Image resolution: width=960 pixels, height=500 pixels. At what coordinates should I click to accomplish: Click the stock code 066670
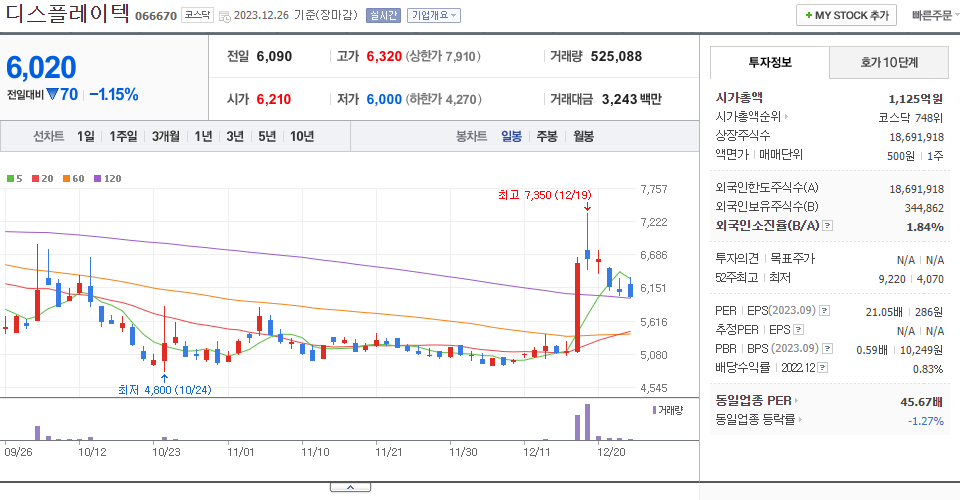tap(156, 16)
